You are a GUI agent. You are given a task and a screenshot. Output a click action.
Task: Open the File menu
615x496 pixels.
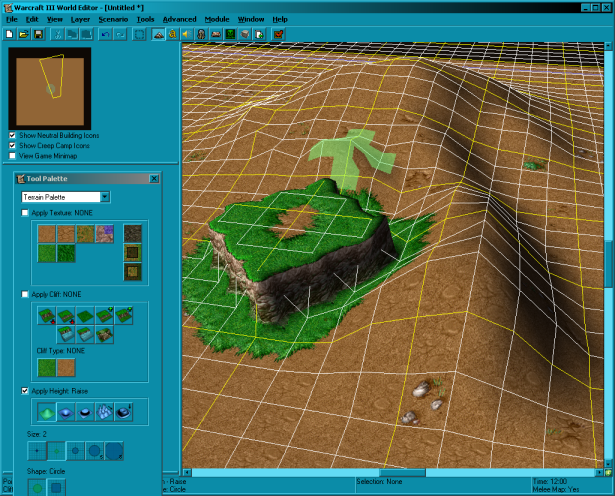click(x=12, y=19)
